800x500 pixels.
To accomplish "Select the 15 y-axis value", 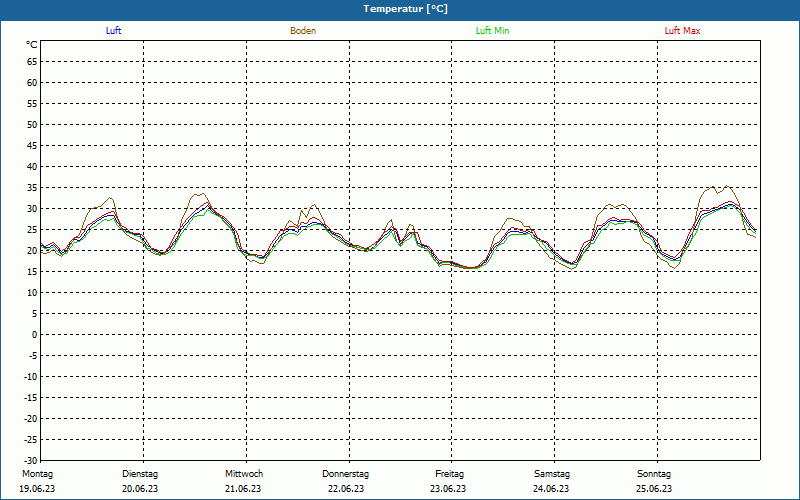I will (32, 272).
